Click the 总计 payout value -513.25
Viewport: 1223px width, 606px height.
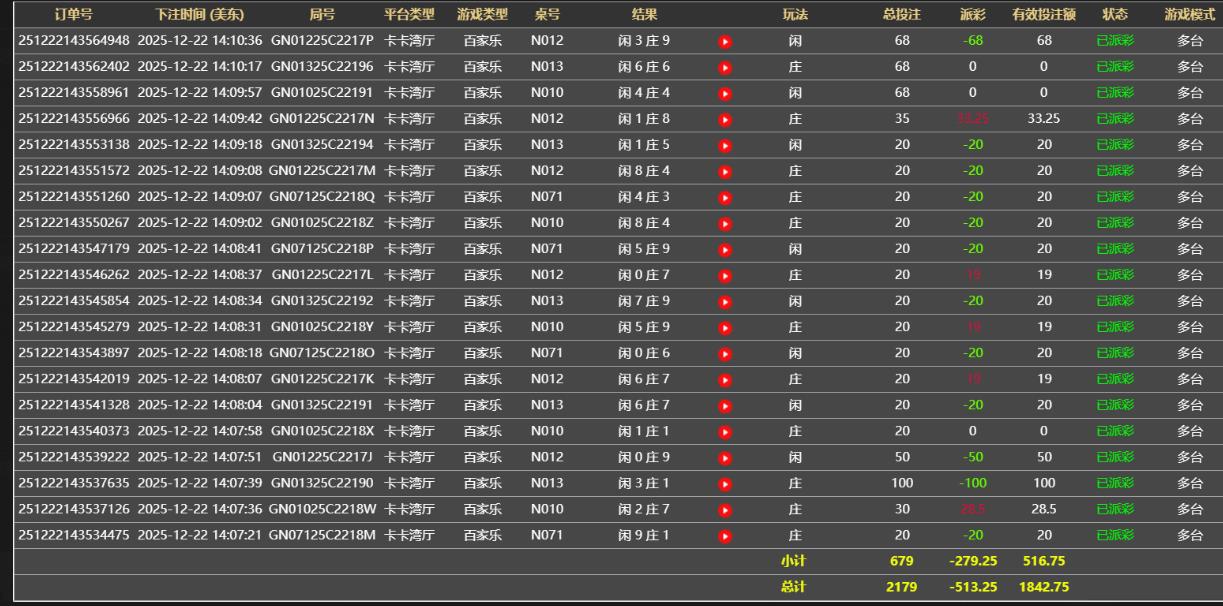(972, 587)
